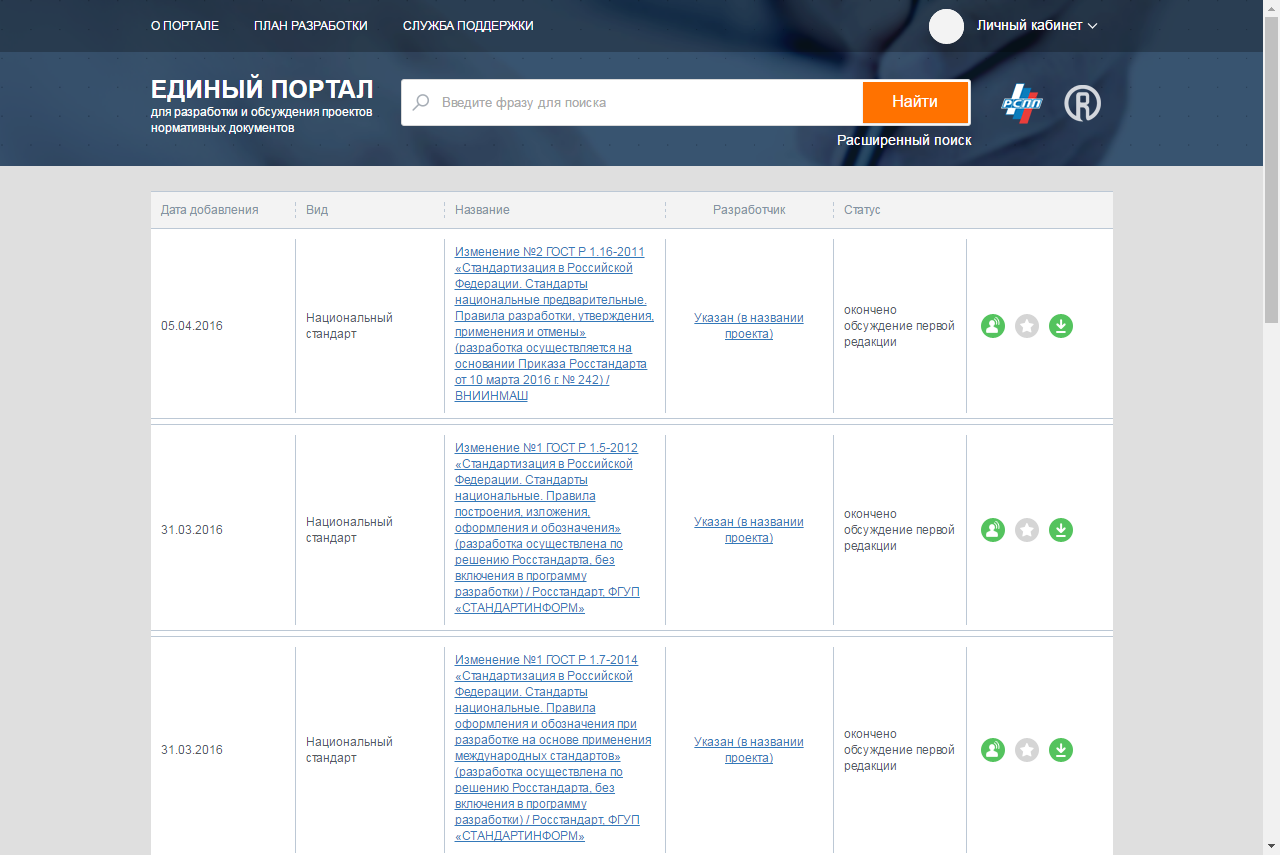Toggle favorite star for ГОСТ Р 1.7-2014 row
1280x855 pixels.
tap(1027, 750)
